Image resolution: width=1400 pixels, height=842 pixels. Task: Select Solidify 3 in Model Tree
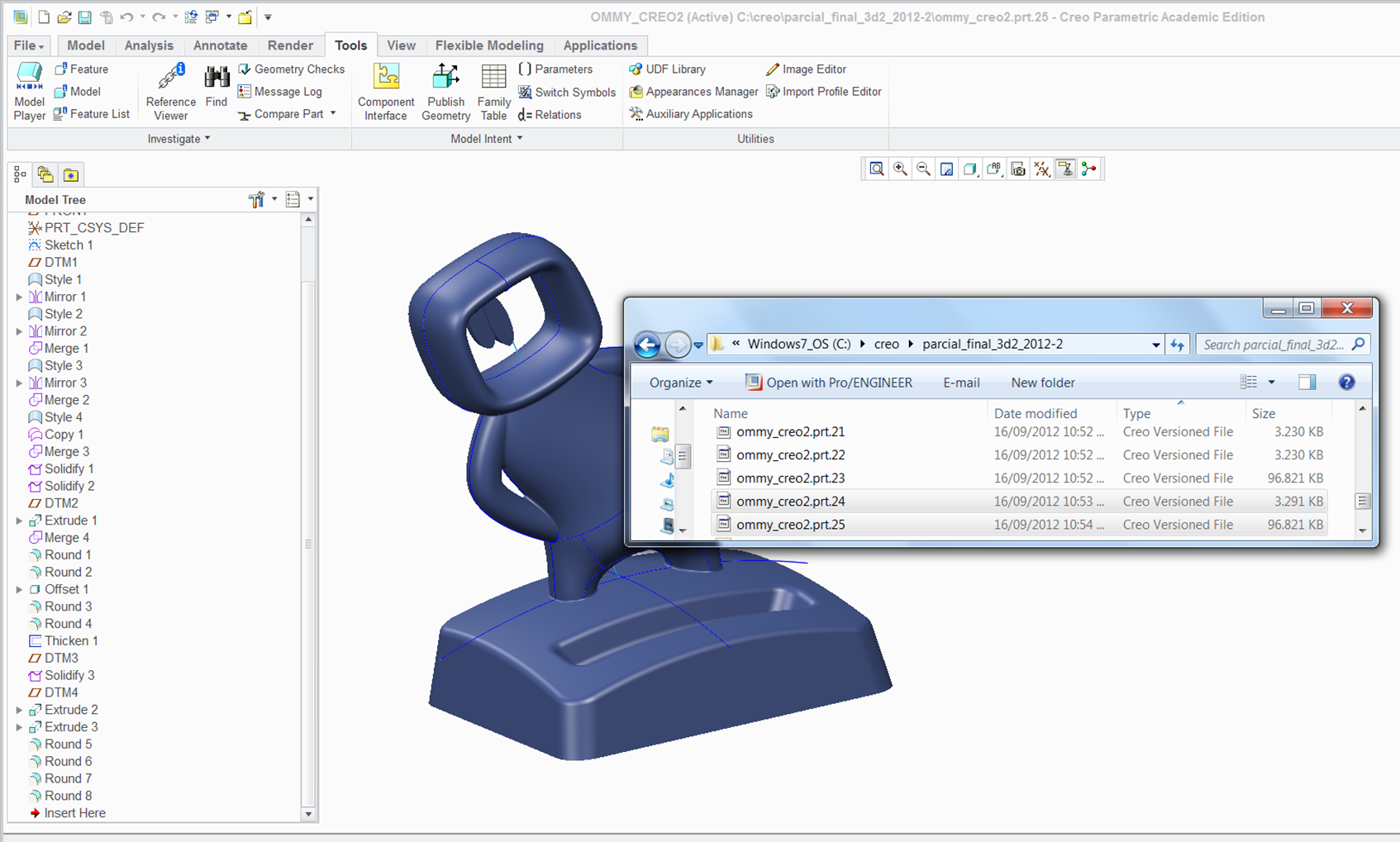(61, 676)
